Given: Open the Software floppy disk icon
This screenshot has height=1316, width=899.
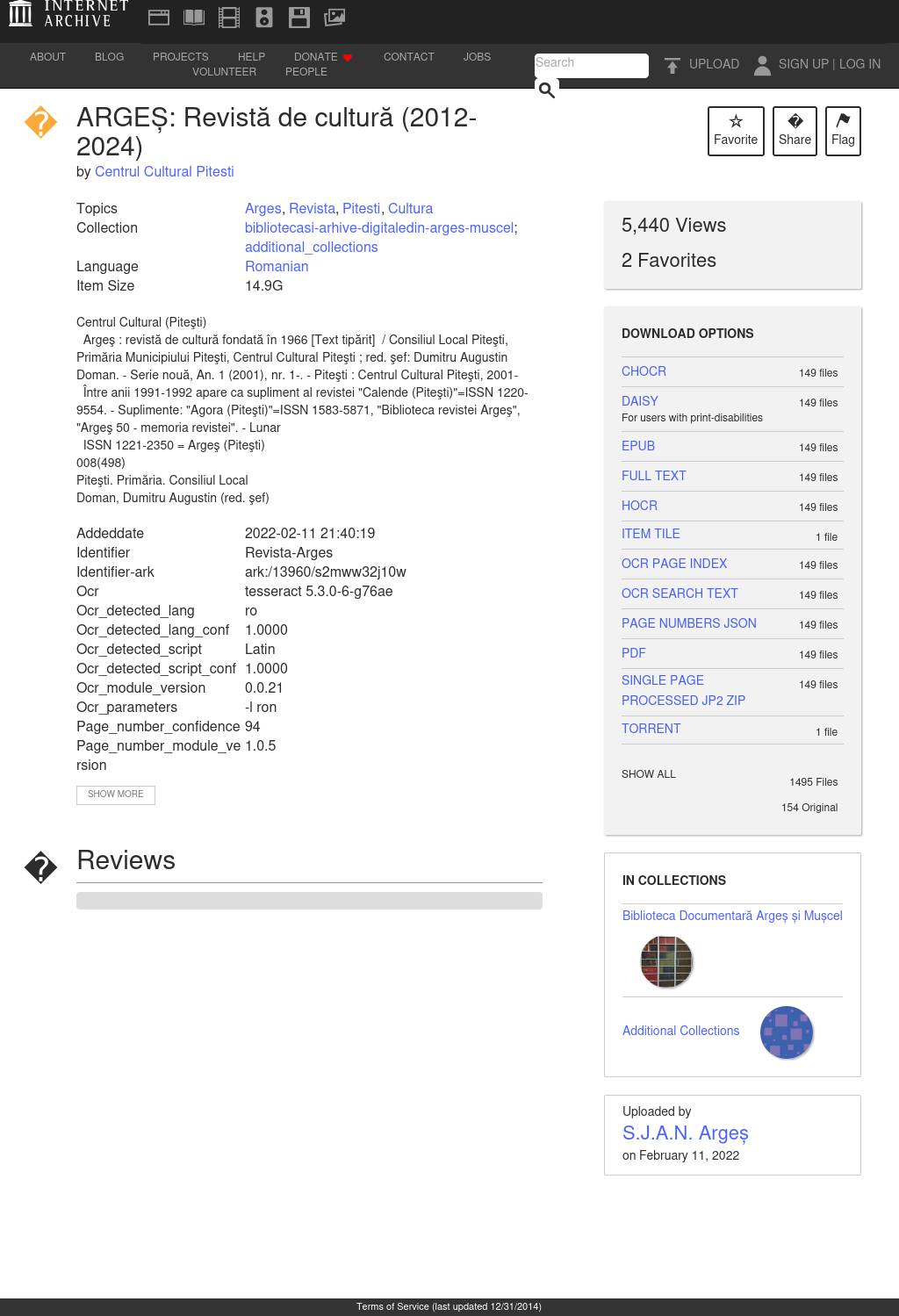Looking at the screenshot, I should point(299,17).
